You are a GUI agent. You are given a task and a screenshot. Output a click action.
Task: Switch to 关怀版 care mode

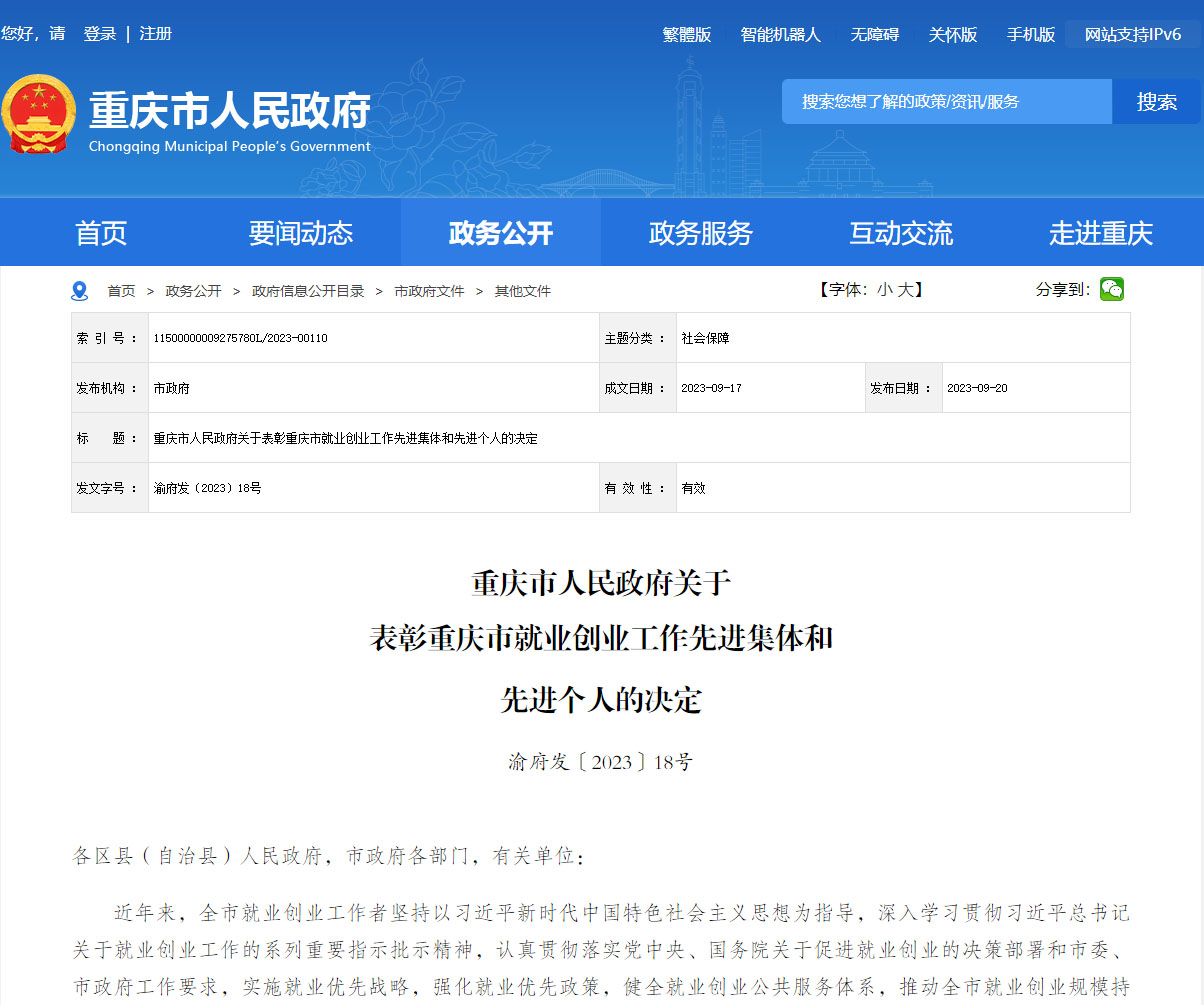pos(953,35)
